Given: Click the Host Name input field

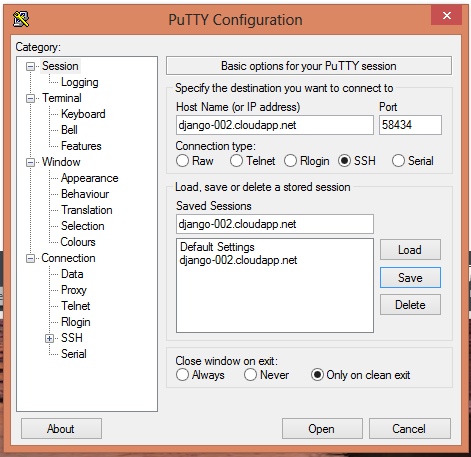Looking at the screenshot, I should 275,125.
